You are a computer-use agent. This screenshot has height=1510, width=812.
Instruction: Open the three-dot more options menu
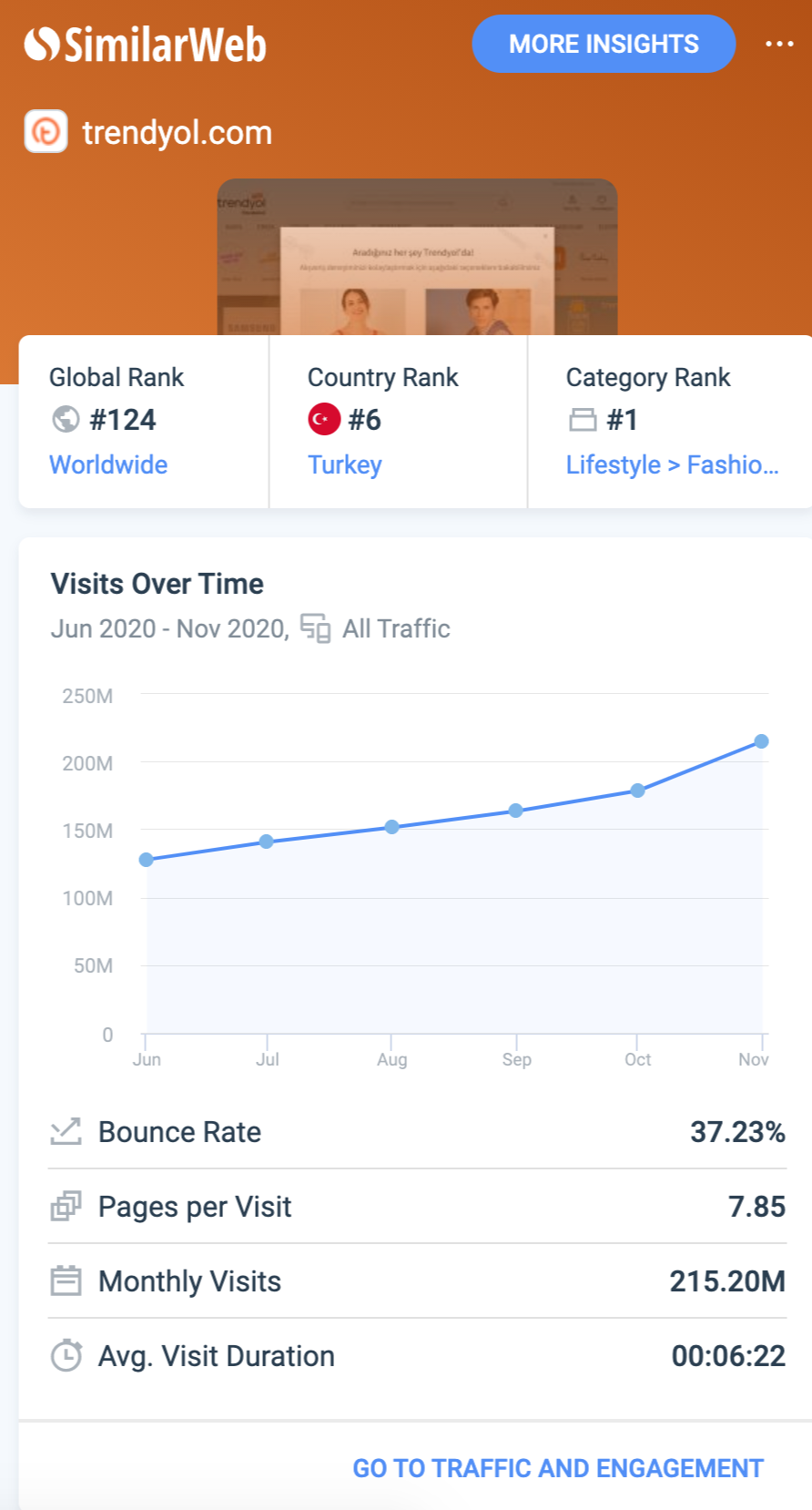[779, 44]
